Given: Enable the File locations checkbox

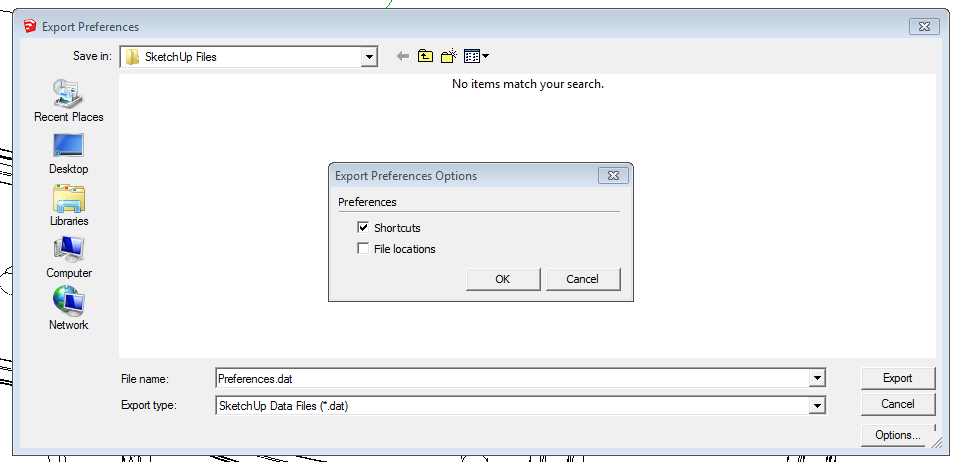Looking at the screenshot, I should 363,248.
